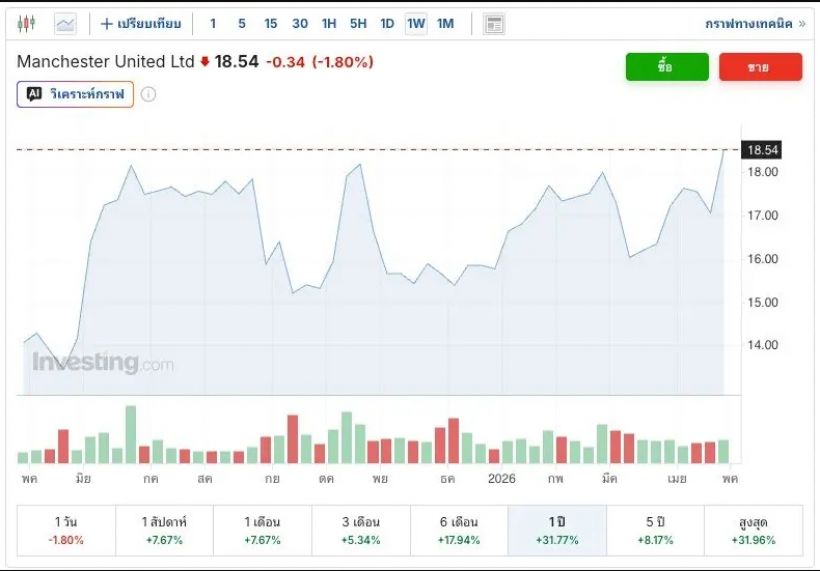Viewport: 820px width, 571px height.
Task: Click the 18.54 current price label on axis
Action: tap(762, 150)
